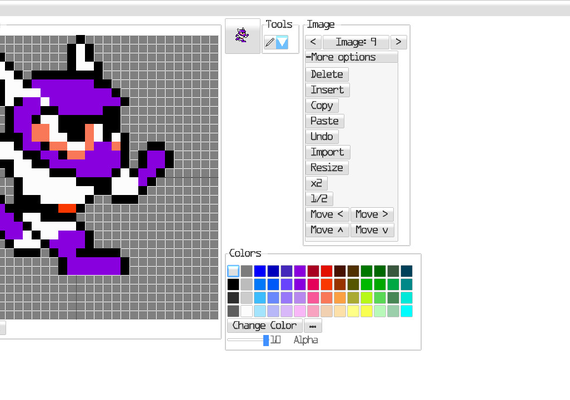Undo the last action
570x400 pixels.
coord(322,136)
